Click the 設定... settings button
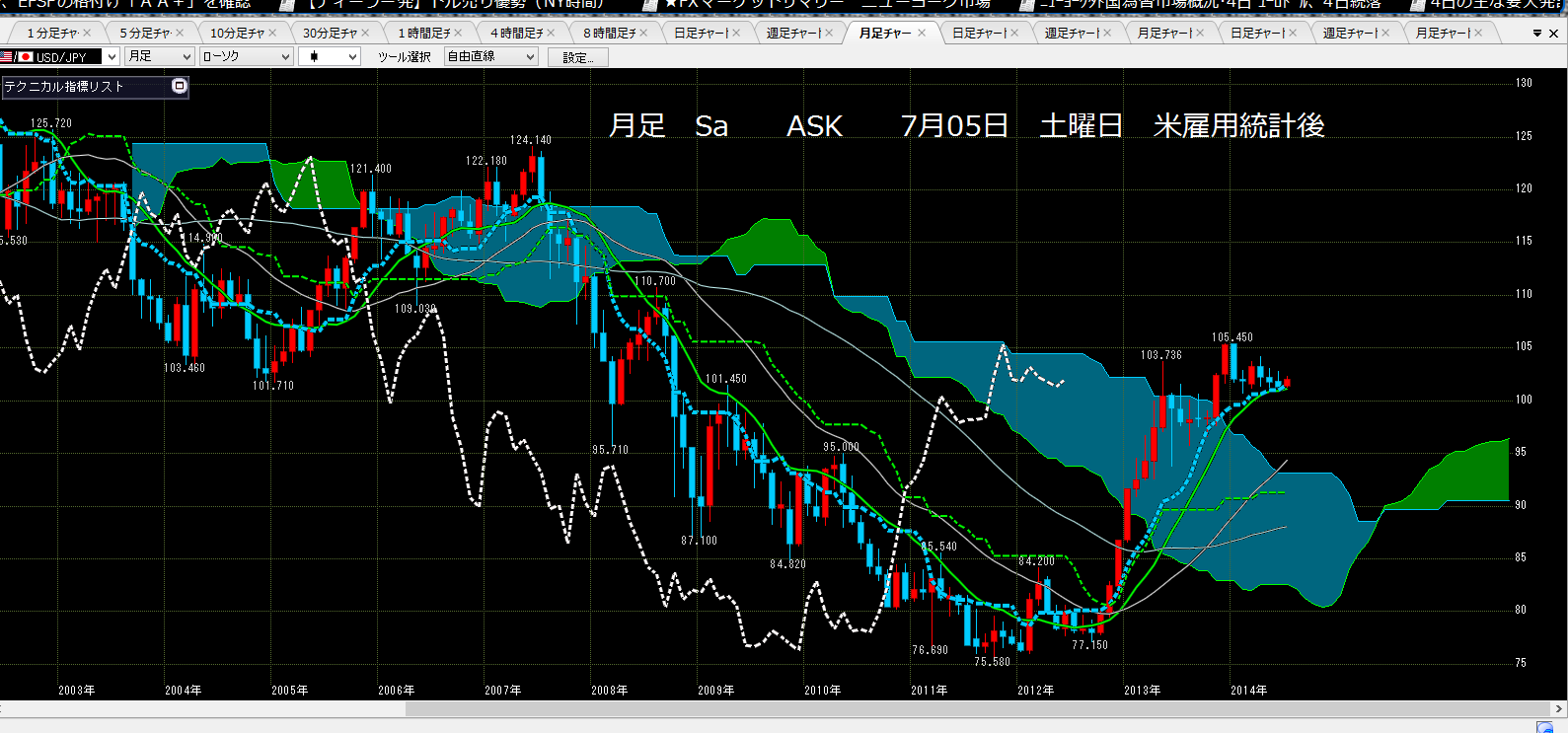Image resolution: width=1568 pixels, height=733 pixels. (578, 57)
